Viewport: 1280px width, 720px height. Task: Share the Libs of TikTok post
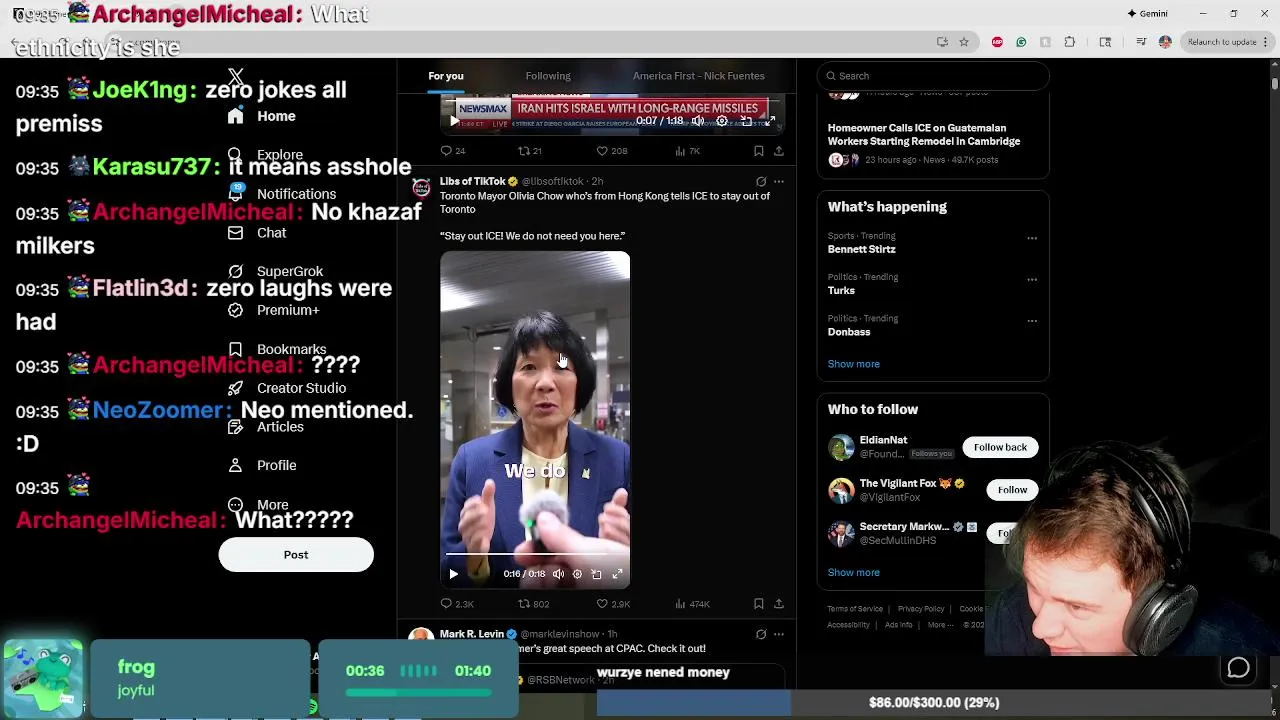(779, 604)
